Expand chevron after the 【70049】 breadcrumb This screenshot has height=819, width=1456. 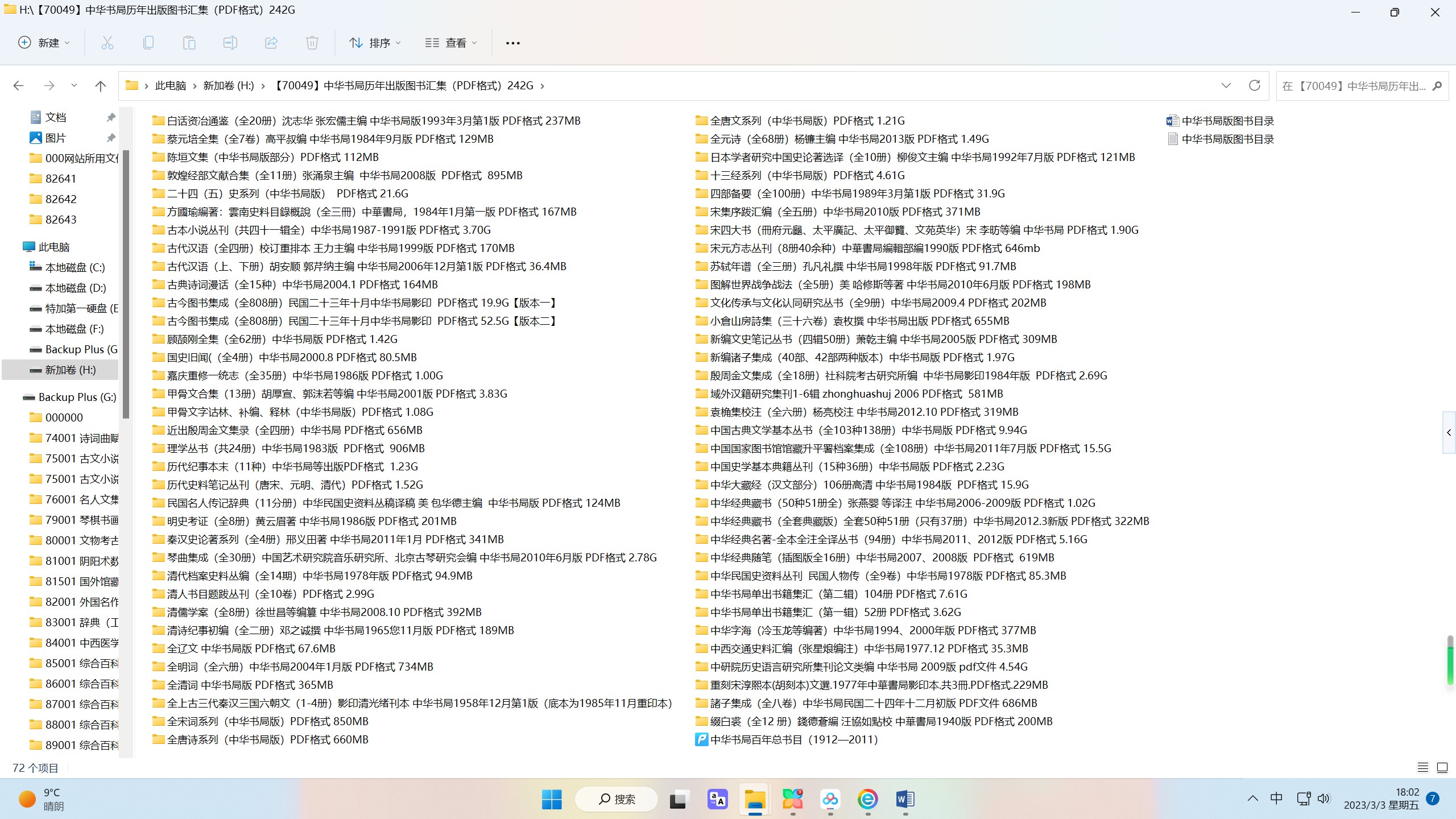coord(542,86)
